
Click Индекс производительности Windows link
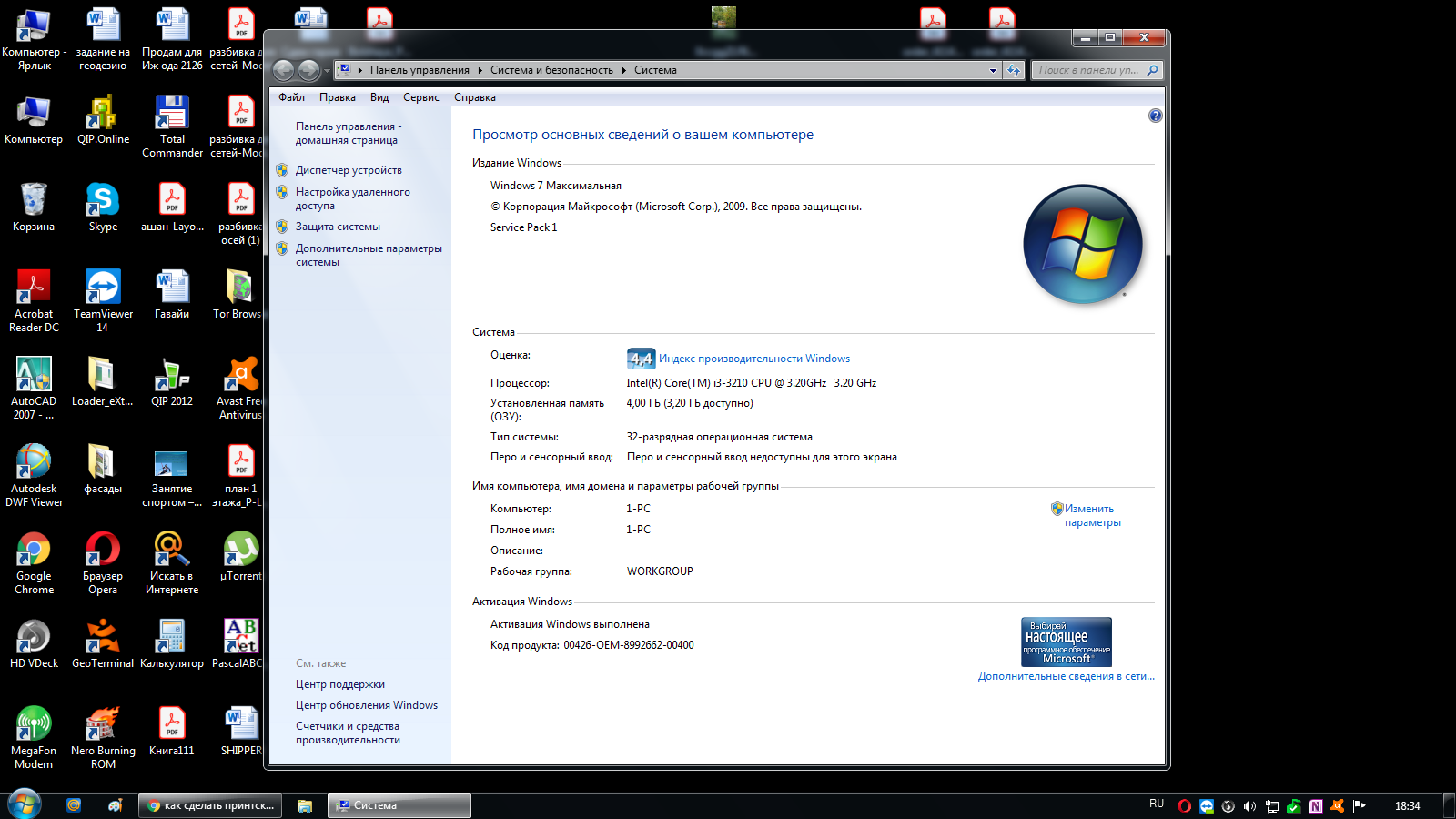(x=754, y=359)
